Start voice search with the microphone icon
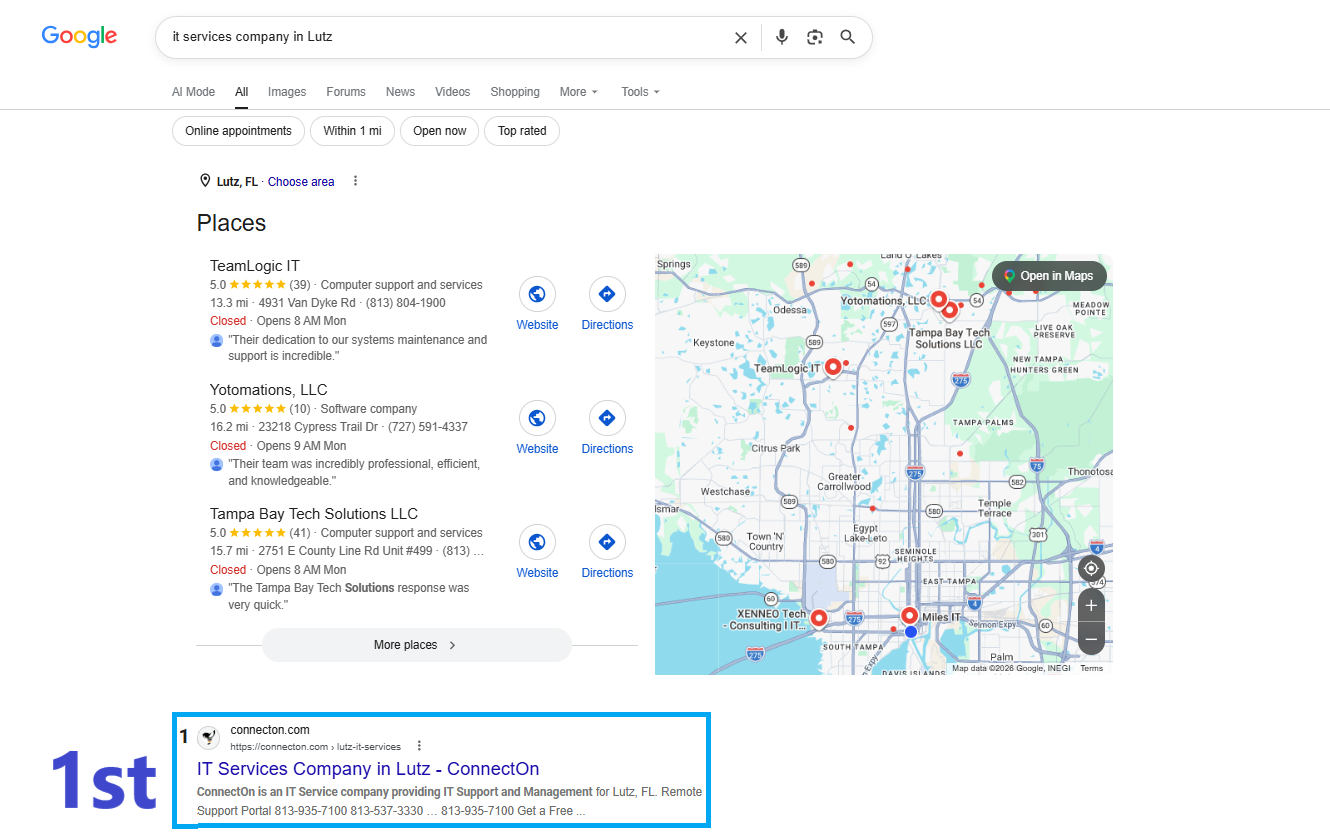The height and width of the screenshot is (834, 1330). 782,37
